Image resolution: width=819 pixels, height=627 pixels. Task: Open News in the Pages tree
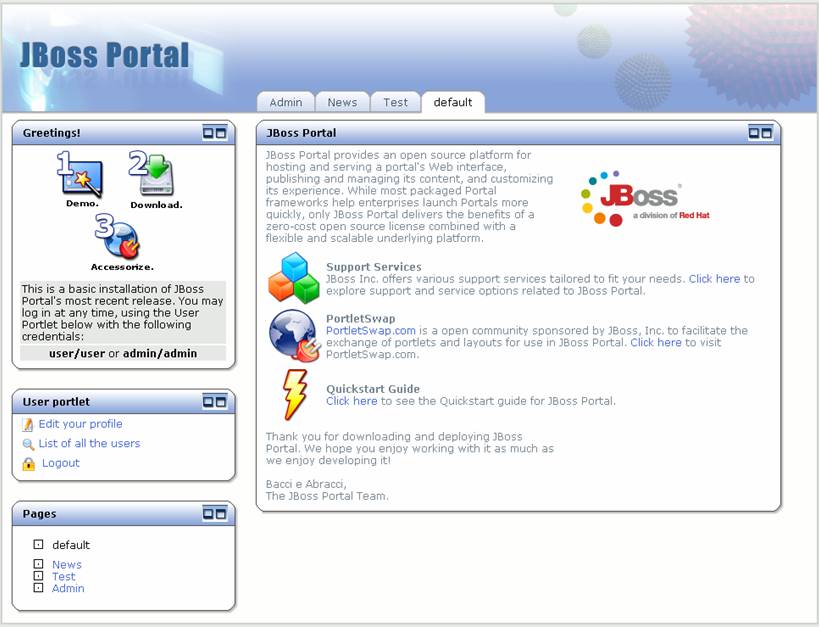click(x=67, y=565)
